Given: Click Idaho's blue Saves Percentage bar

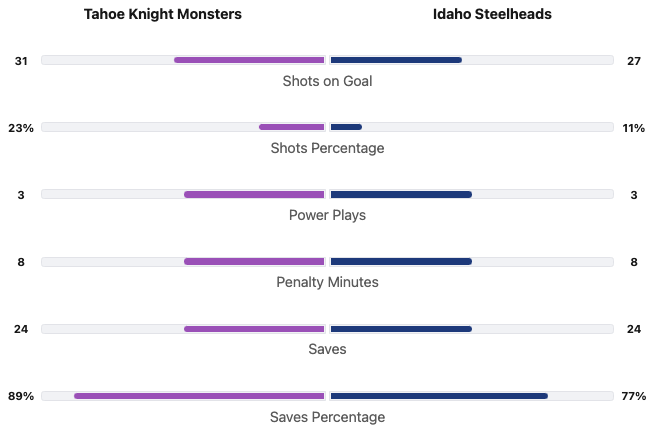Looking at the screenshot, I should point(439,396).
